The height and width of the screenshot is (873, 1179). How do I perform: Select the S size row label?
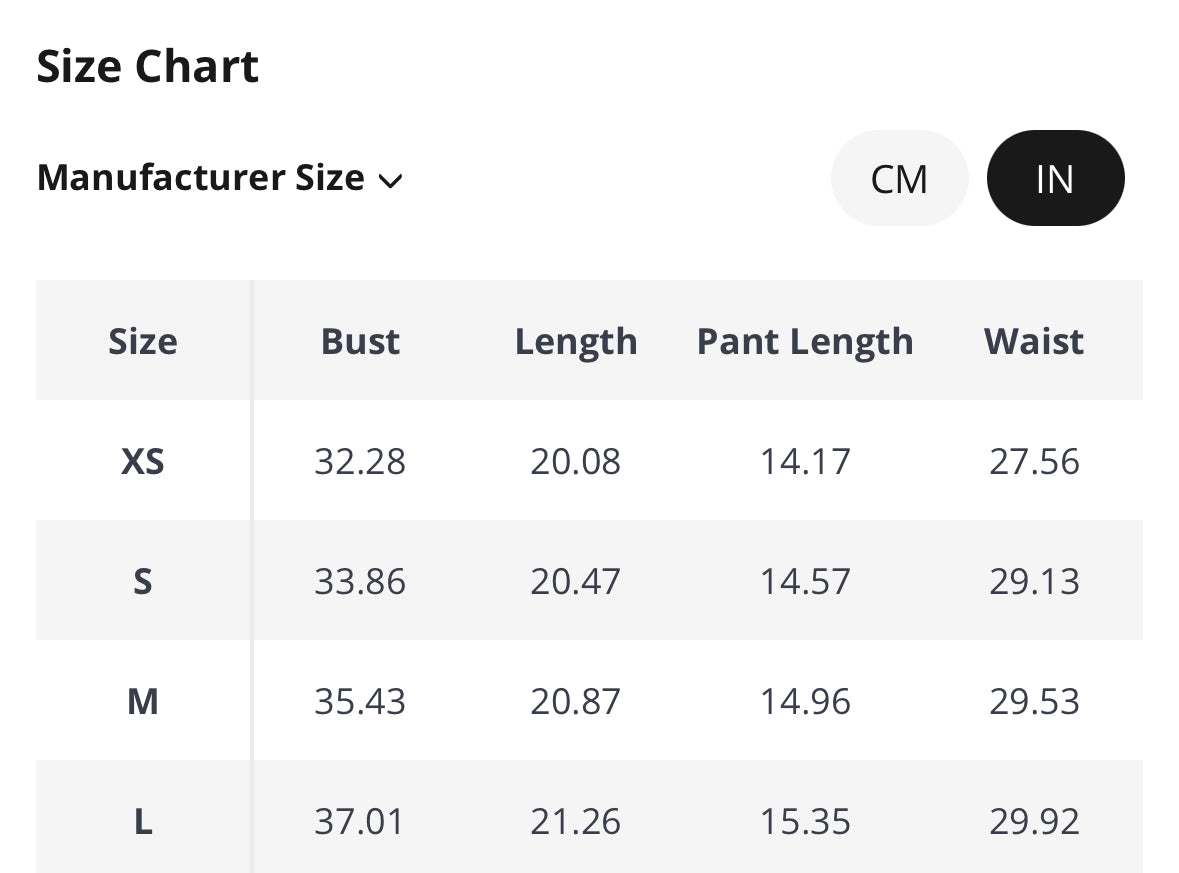(143, 581)
